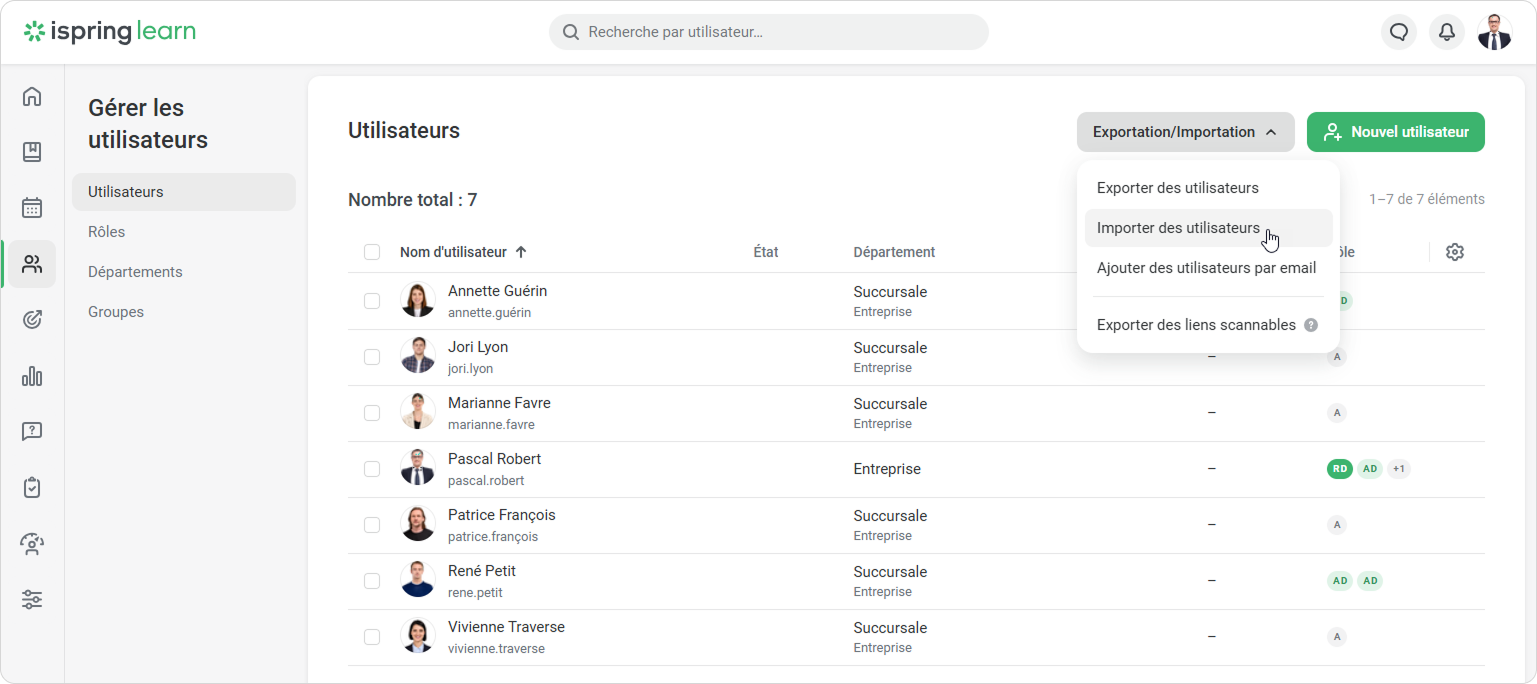
Task: Click the reports bar chart icon
Action: 32,376
